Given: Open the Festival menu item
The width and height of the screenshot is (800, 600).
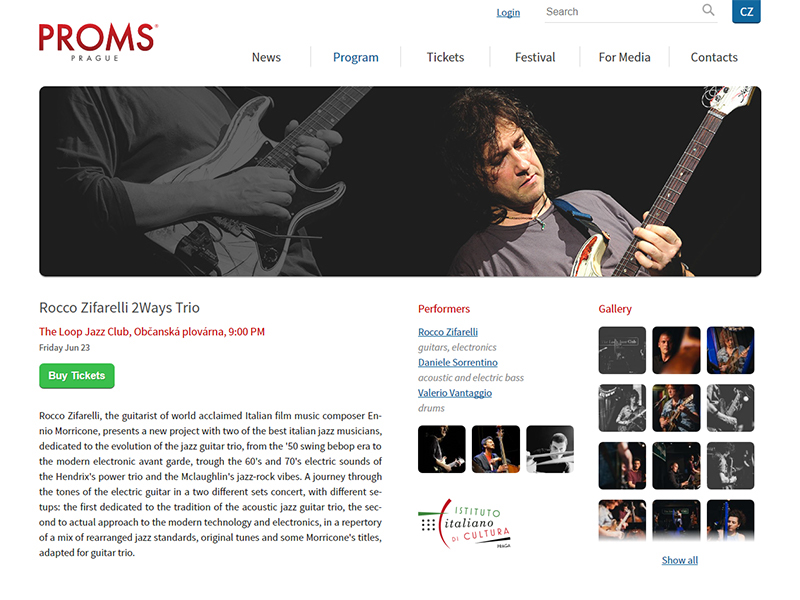Looking at the screenshot, I should pos(535,57).
